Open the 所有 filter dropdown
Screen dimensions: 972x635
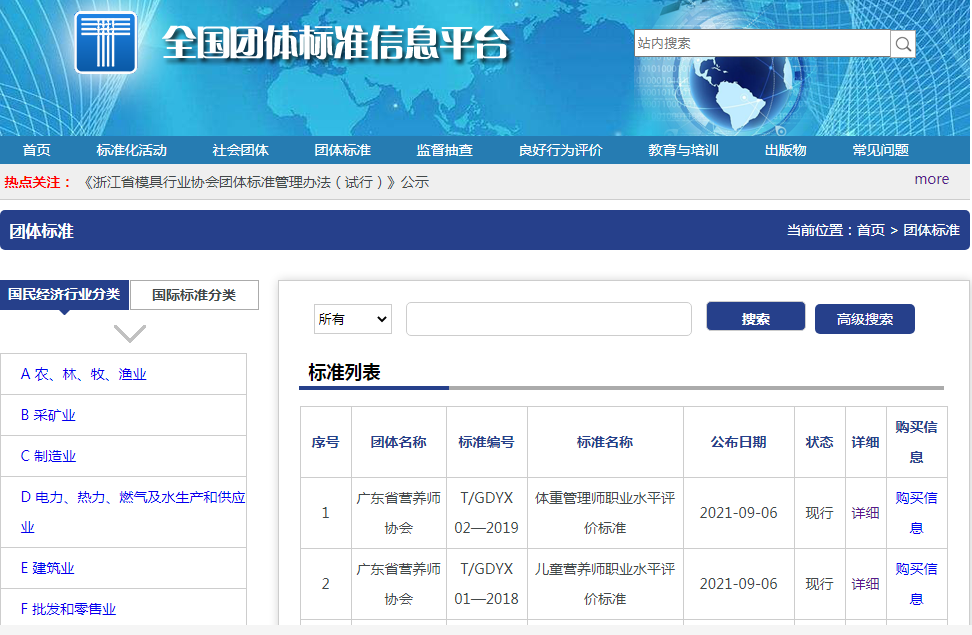pos(352,317)
